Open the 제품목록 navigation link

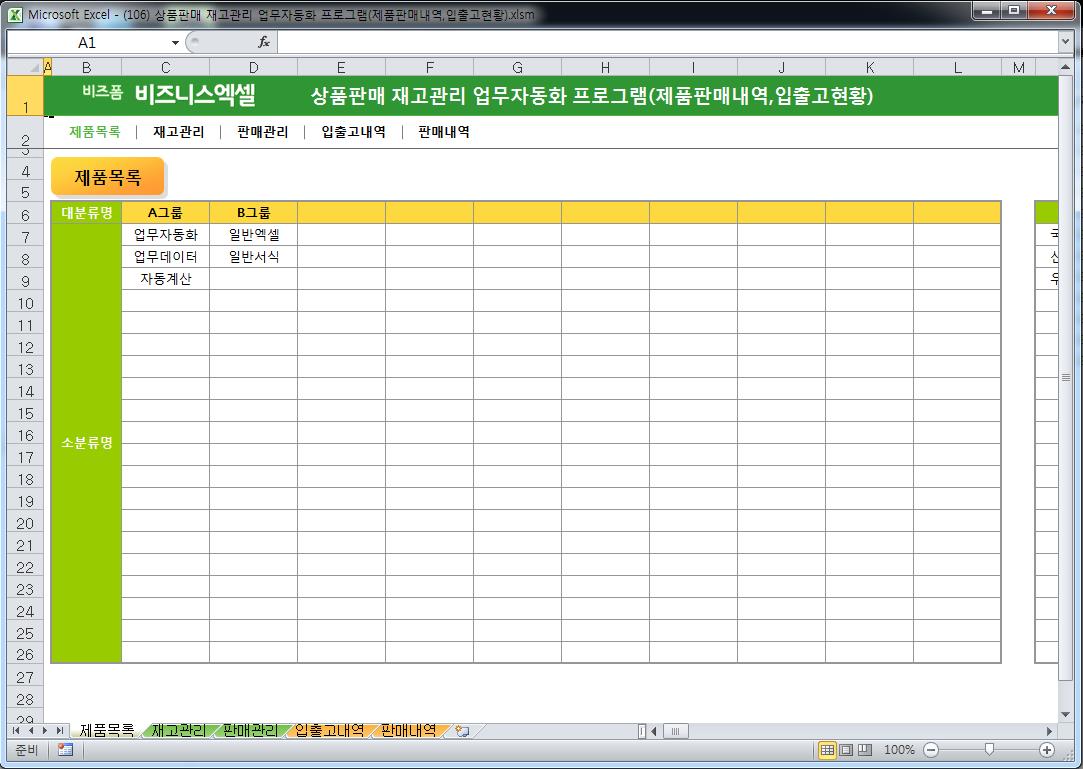point(95,132)
